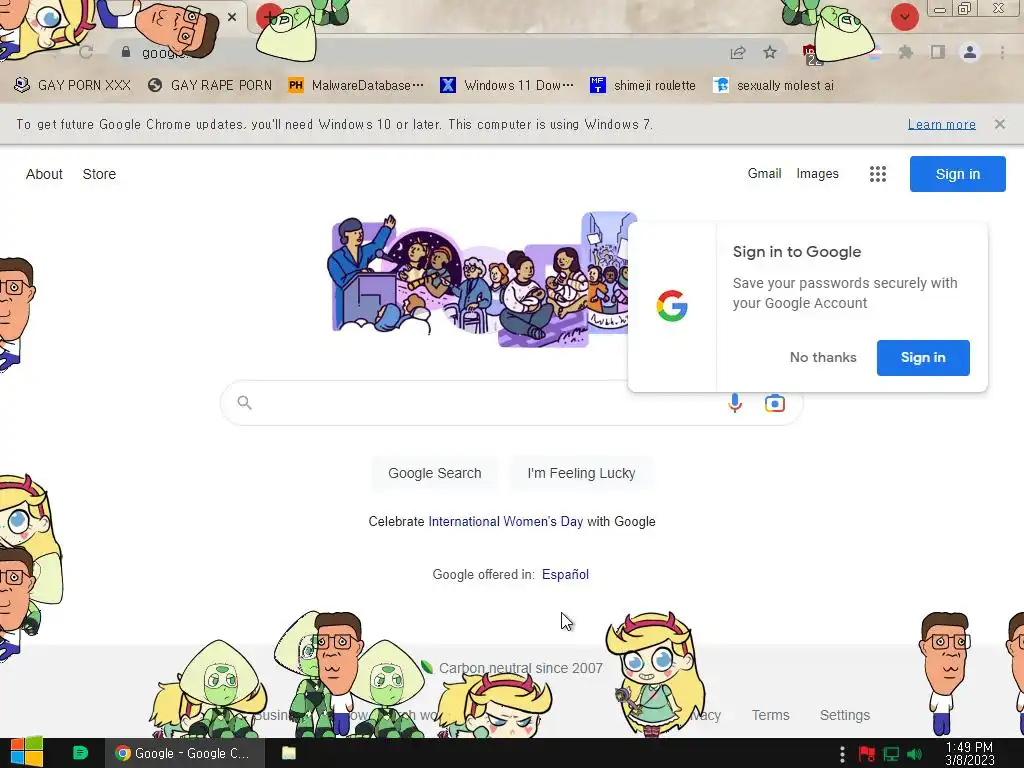Open the MalwareDatabase bookmark
This screenshot has height=768, width=1024.
pos(356,86)
